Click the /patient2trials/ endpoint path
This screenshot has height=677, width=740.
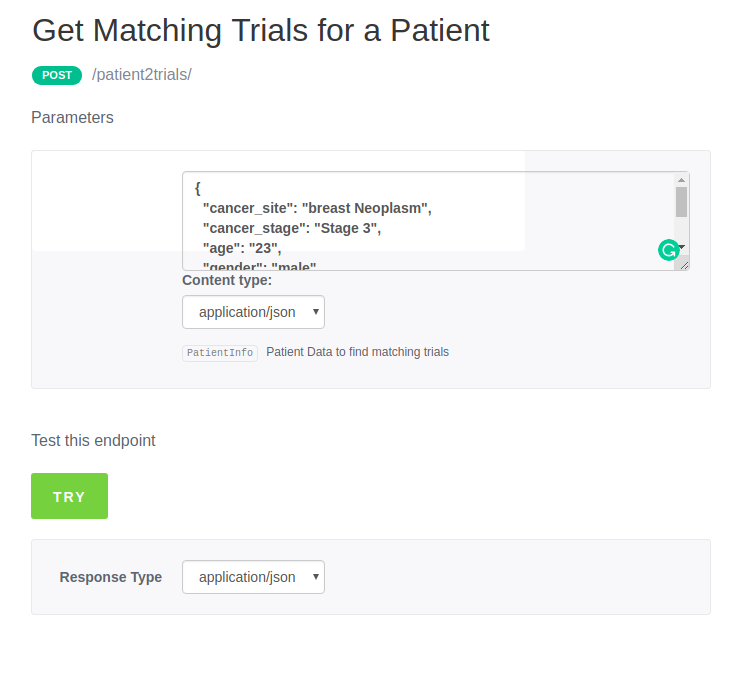tap(142, 75)
